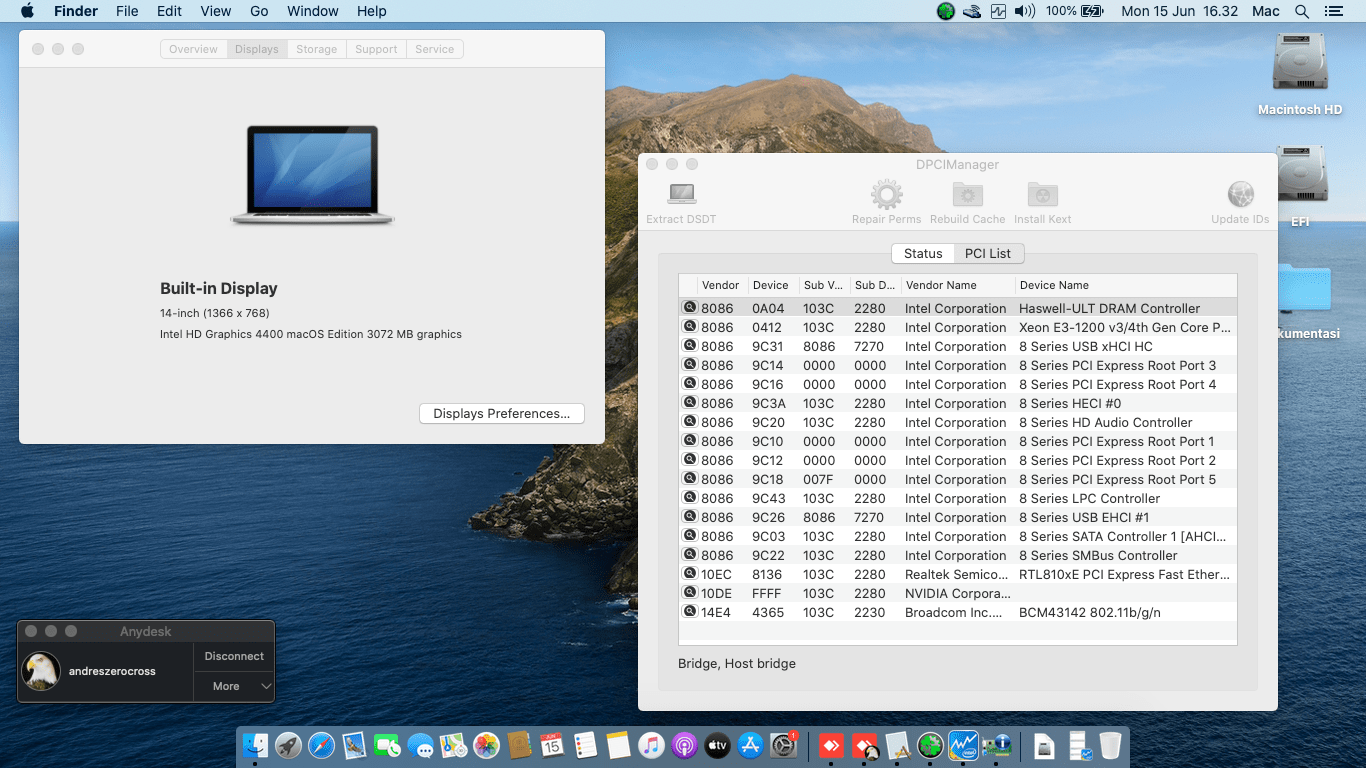Screen dimensions: 1366x768
Task: Open Reminders from the Dock
Action: pyautogui.click(x=585, y=745)
